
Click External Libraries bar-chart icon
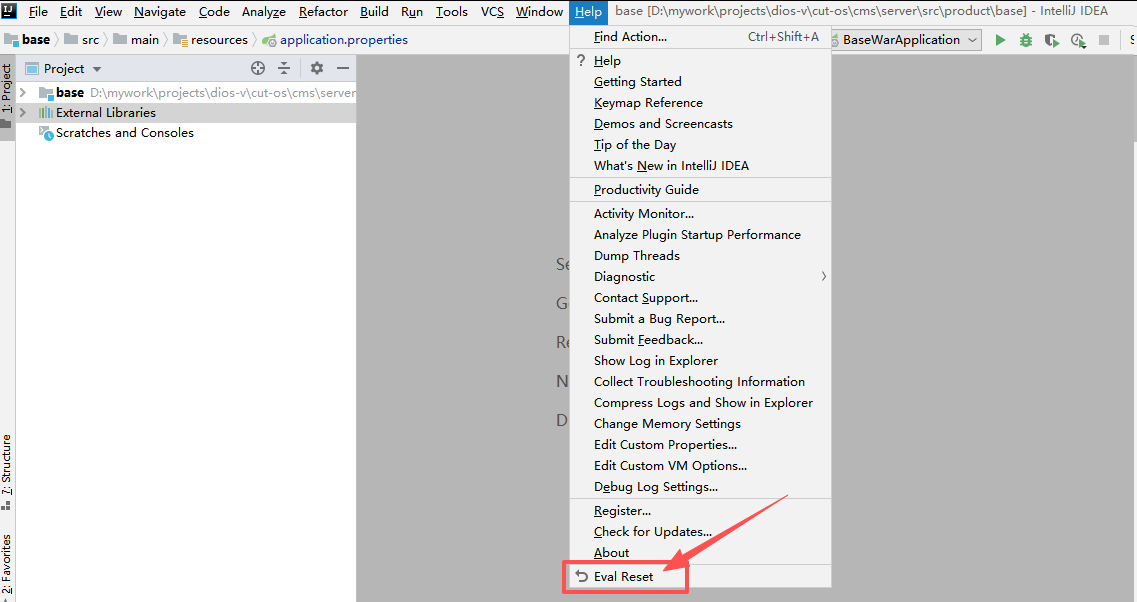click(x=46, y=112)
